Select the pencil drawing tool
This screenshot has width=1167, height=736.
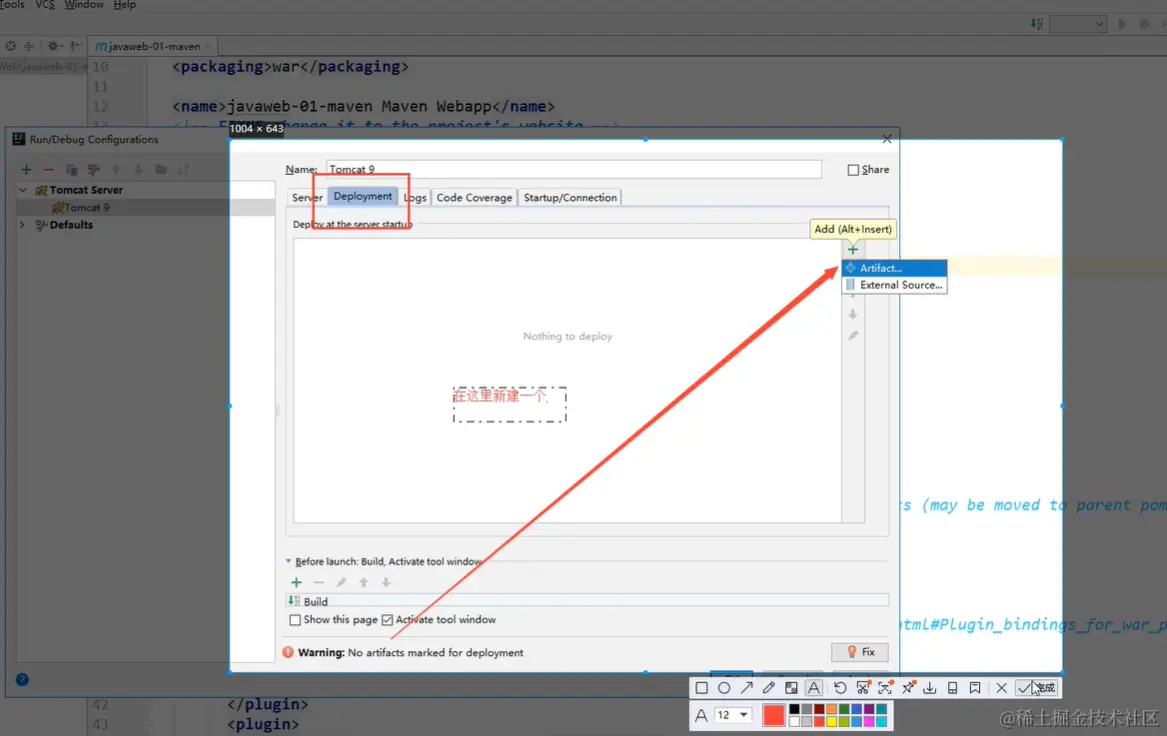[x=769, y=688]
